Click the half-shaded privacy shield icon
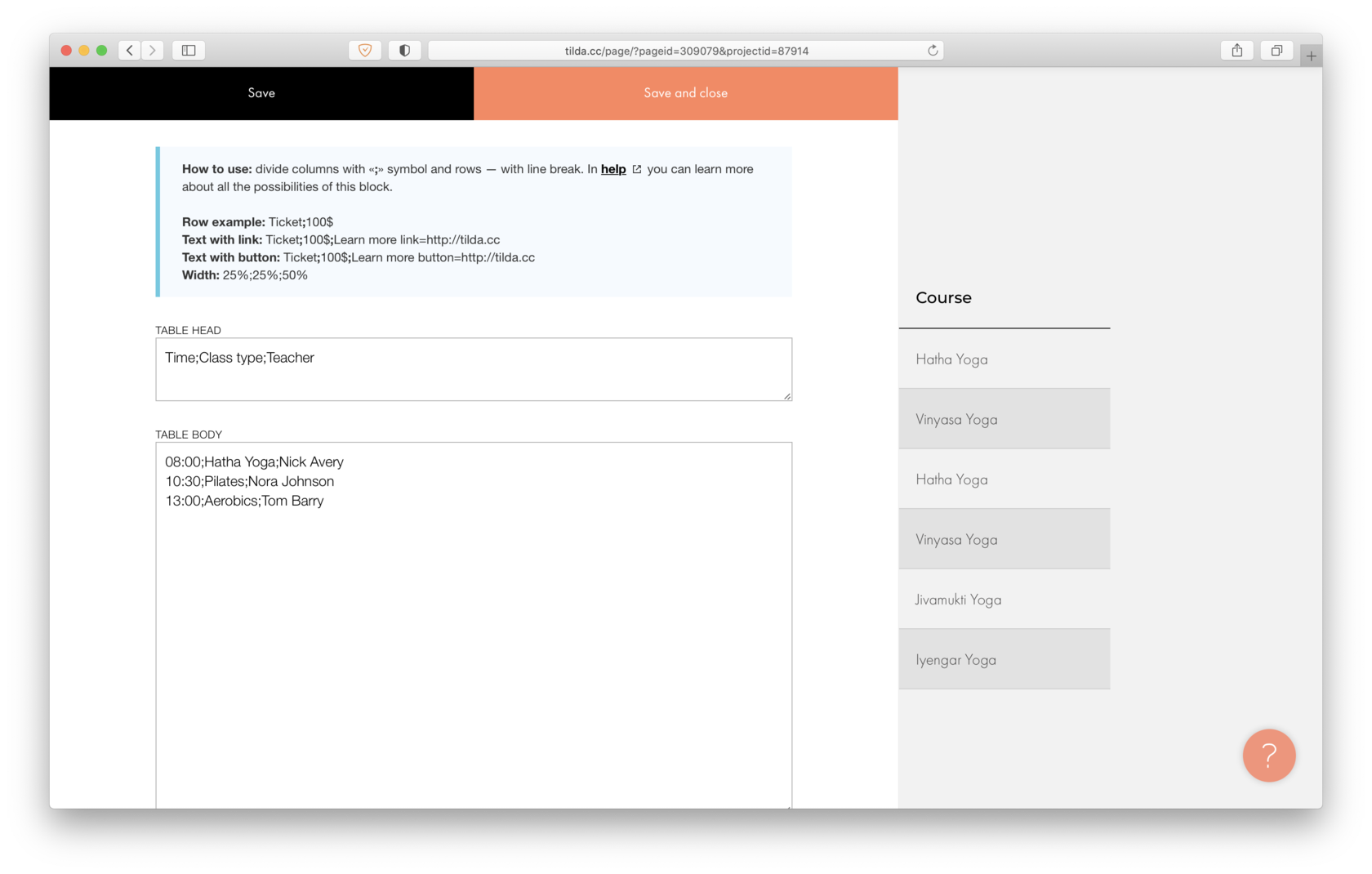The width and height of the screenshot is (1372, 874). 404,51
